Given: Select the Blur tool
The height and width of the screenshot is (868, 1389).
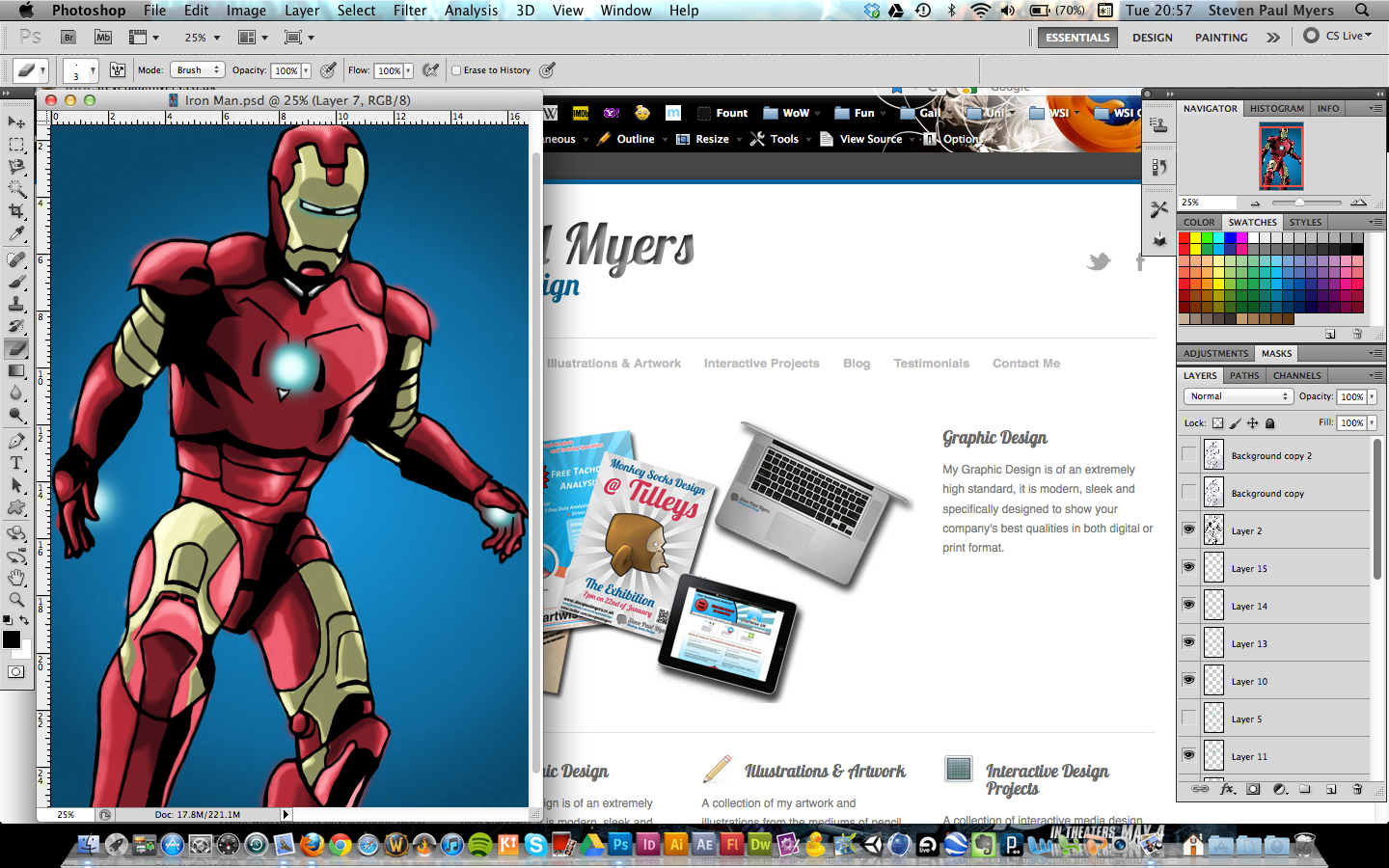Looking at the screenshot, I should pyautogui.click(x=16, y=393).
